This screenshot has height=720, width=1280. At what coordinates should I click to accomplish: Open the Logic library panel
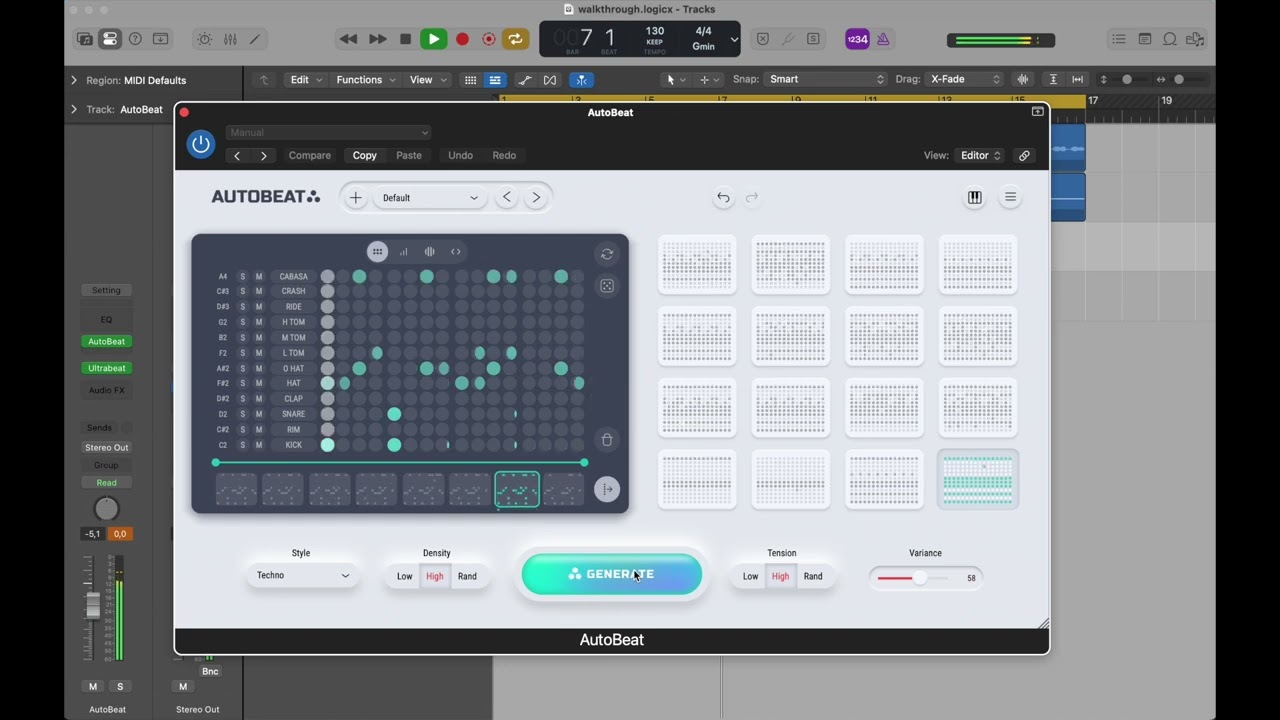(85, 39)
